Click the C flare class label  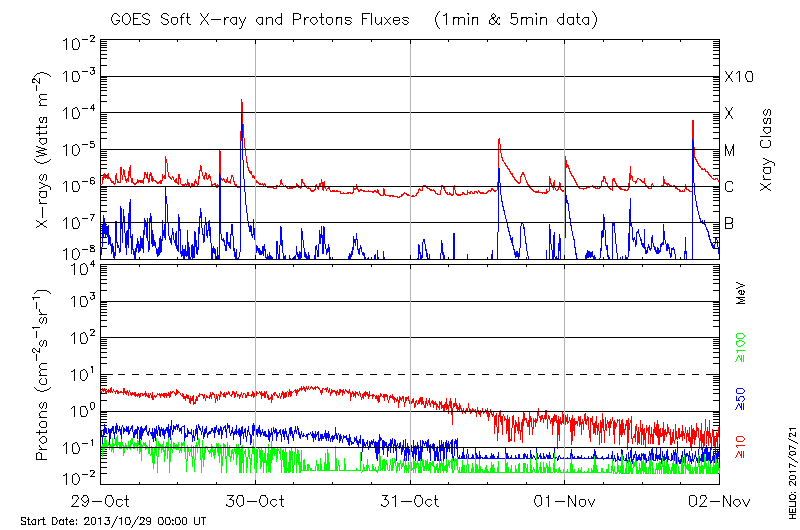[730, 187]
